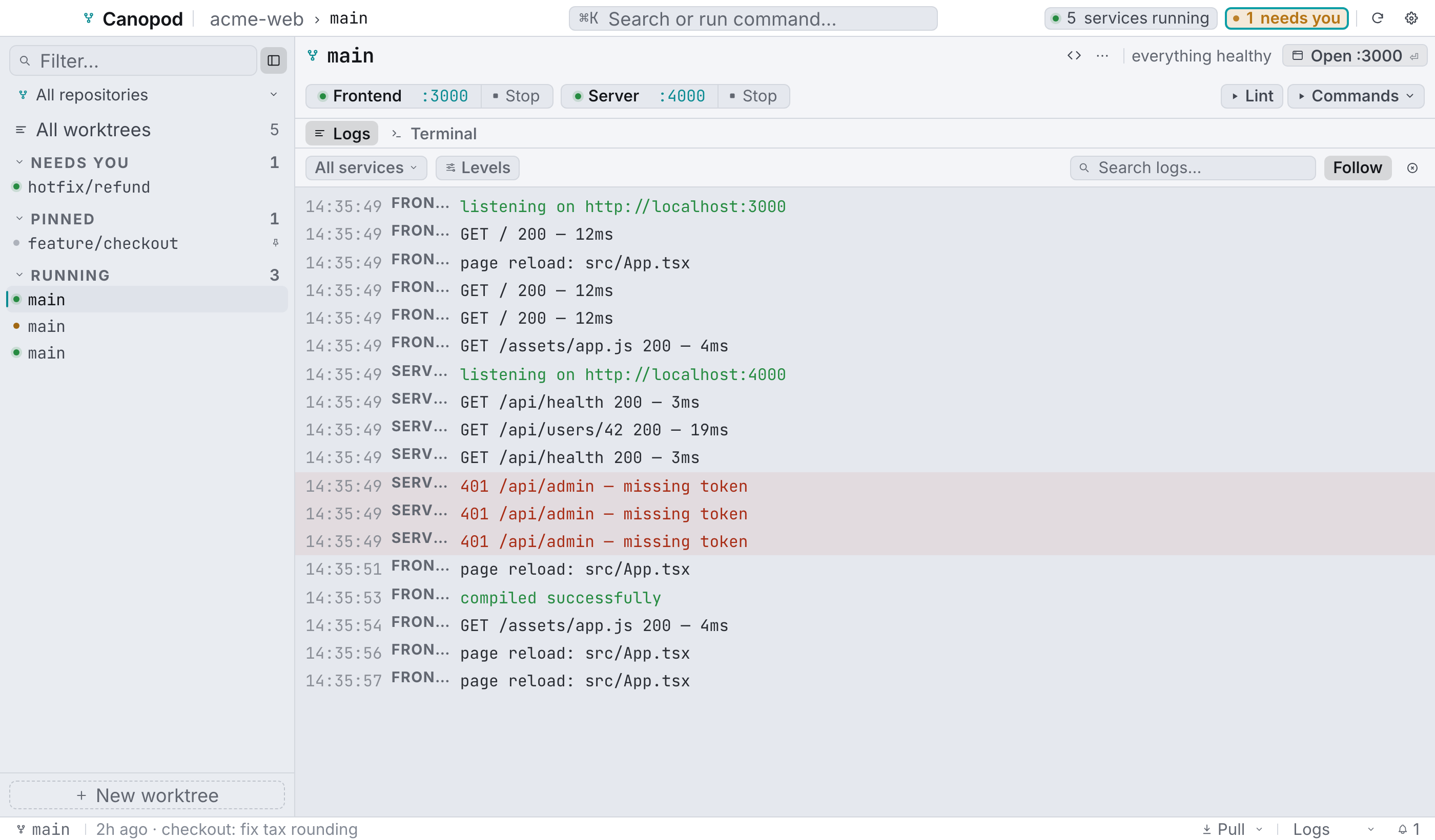Open :3000 in browser
This screenshot has height=840, width=1435.
pos(1354,56)
